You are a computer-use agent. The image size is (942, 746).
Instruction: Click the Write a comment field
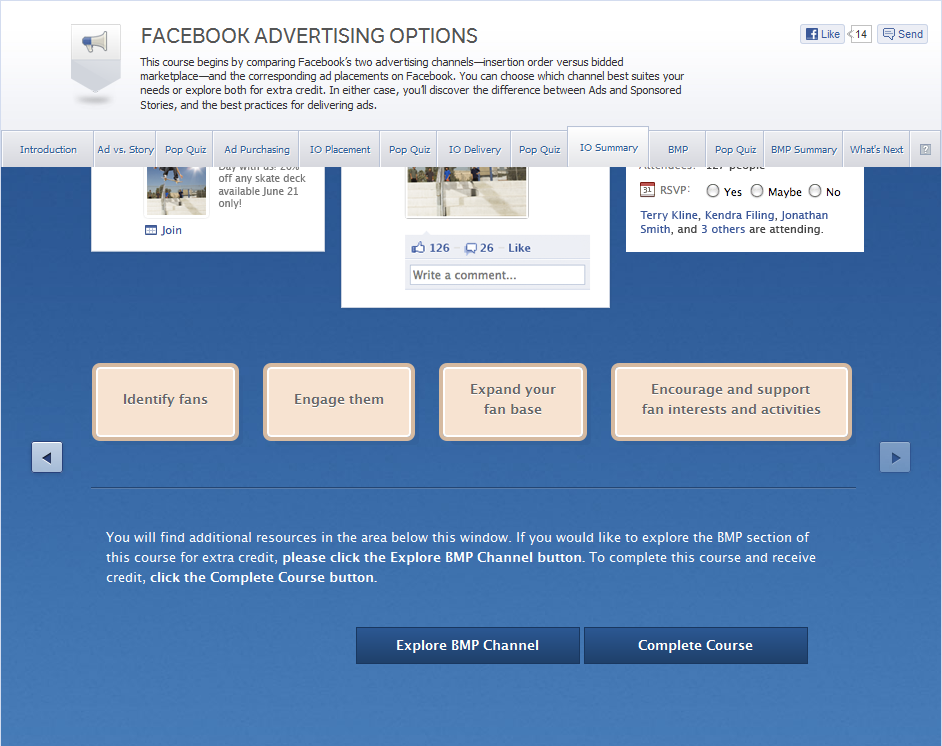tap(497, 275)
